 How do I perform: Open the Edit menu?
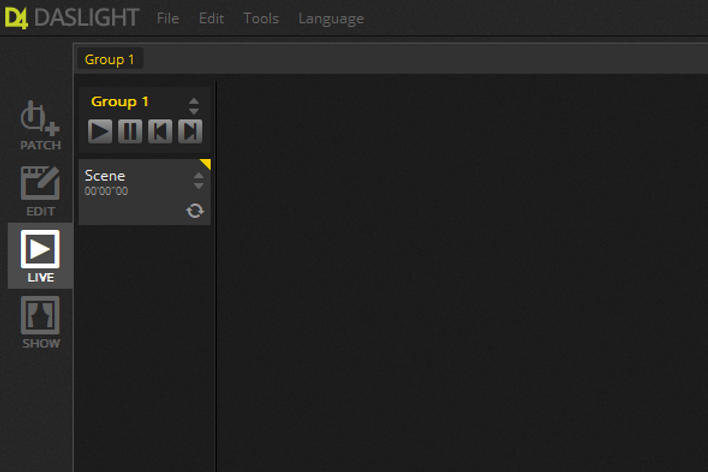click(x=211, y=19)
